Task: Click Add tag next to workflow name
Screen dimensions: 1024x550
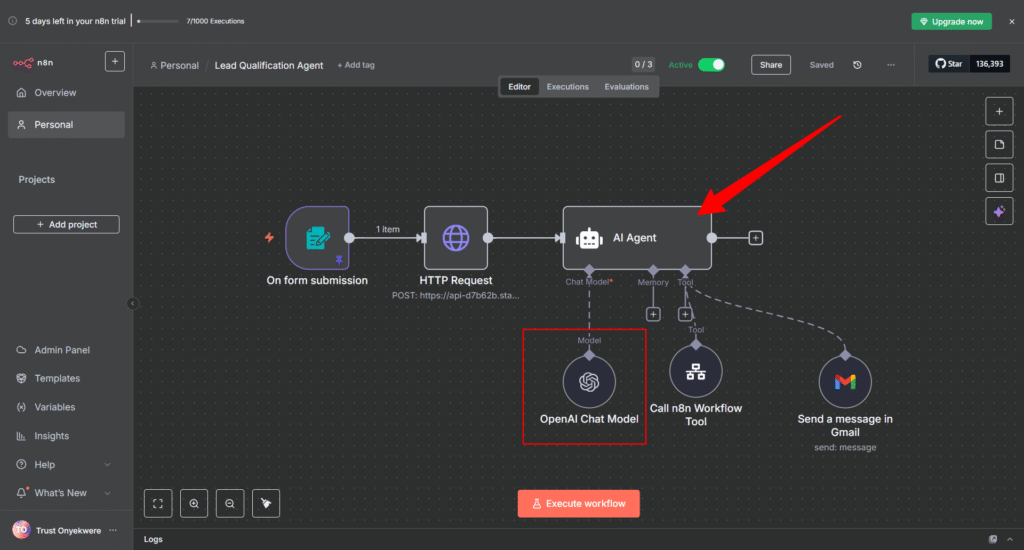Action: coord(356,65)
